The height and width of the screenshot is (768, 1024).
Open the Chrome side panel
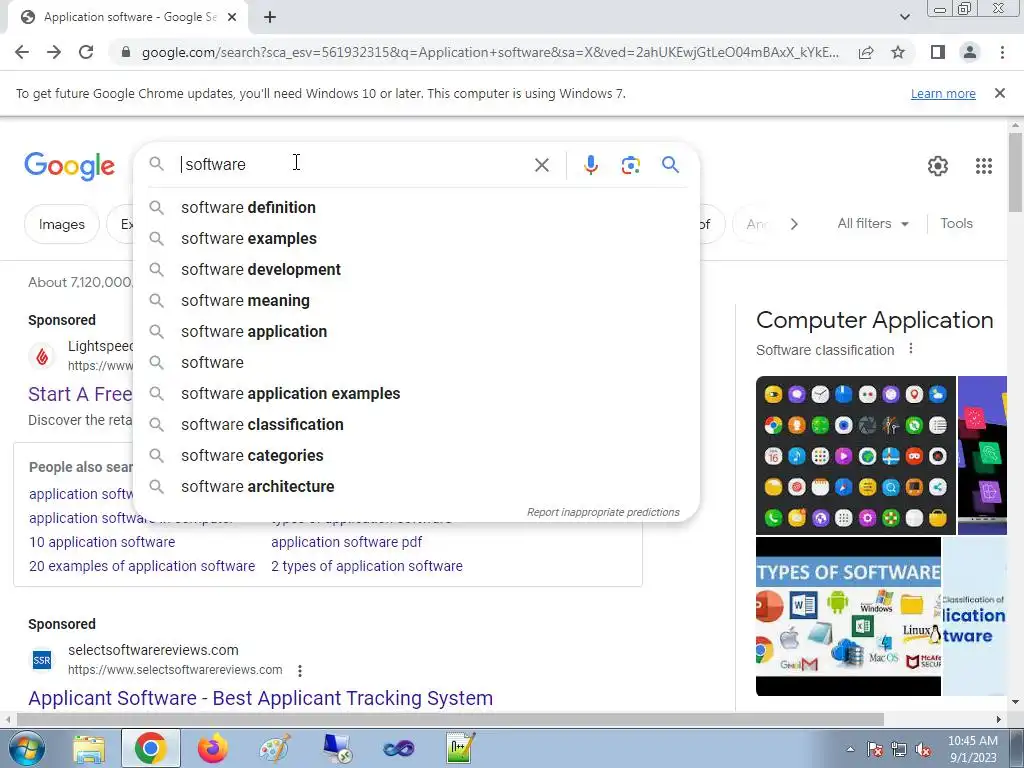tap(938, 52)
